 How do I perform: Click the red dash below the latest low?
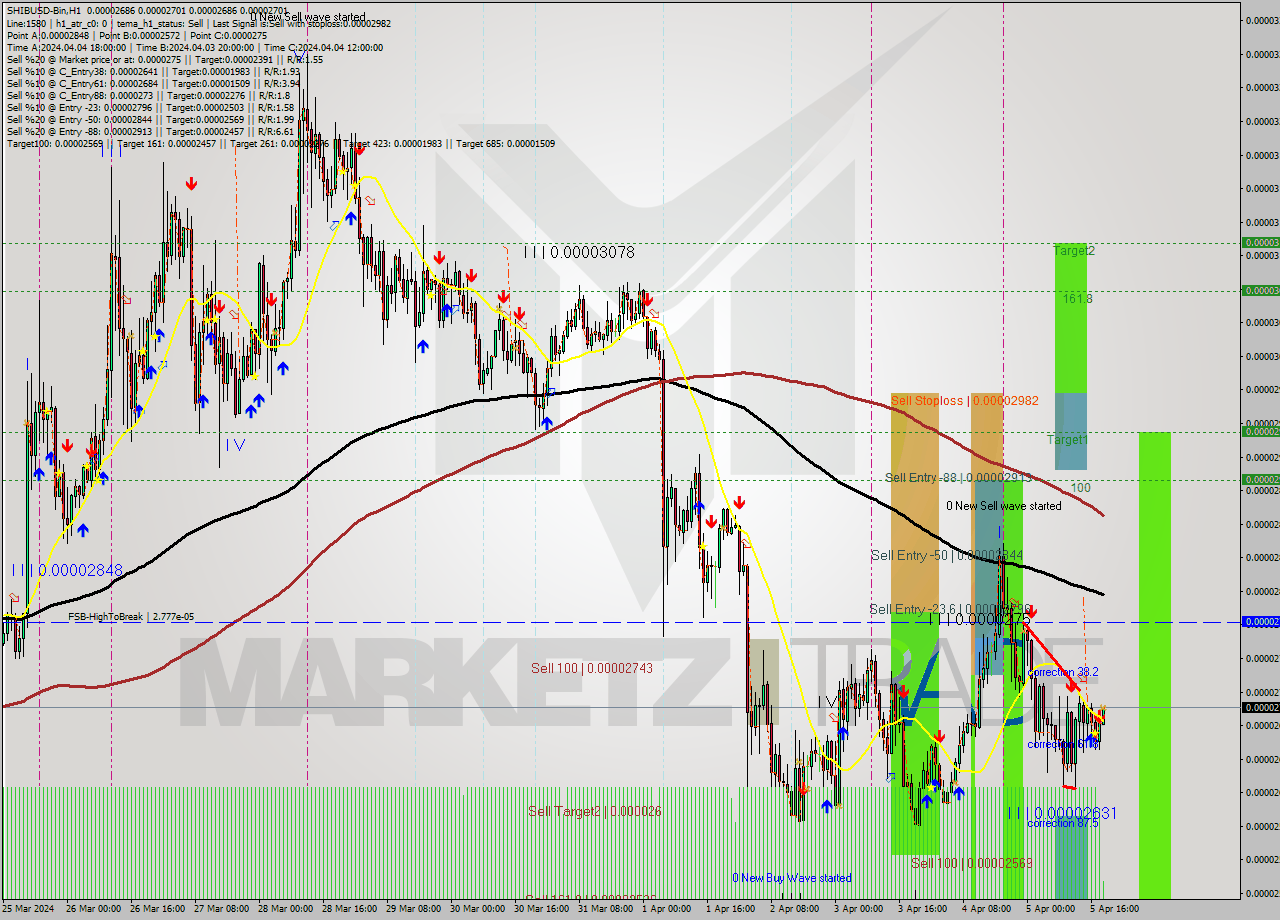1069,788
